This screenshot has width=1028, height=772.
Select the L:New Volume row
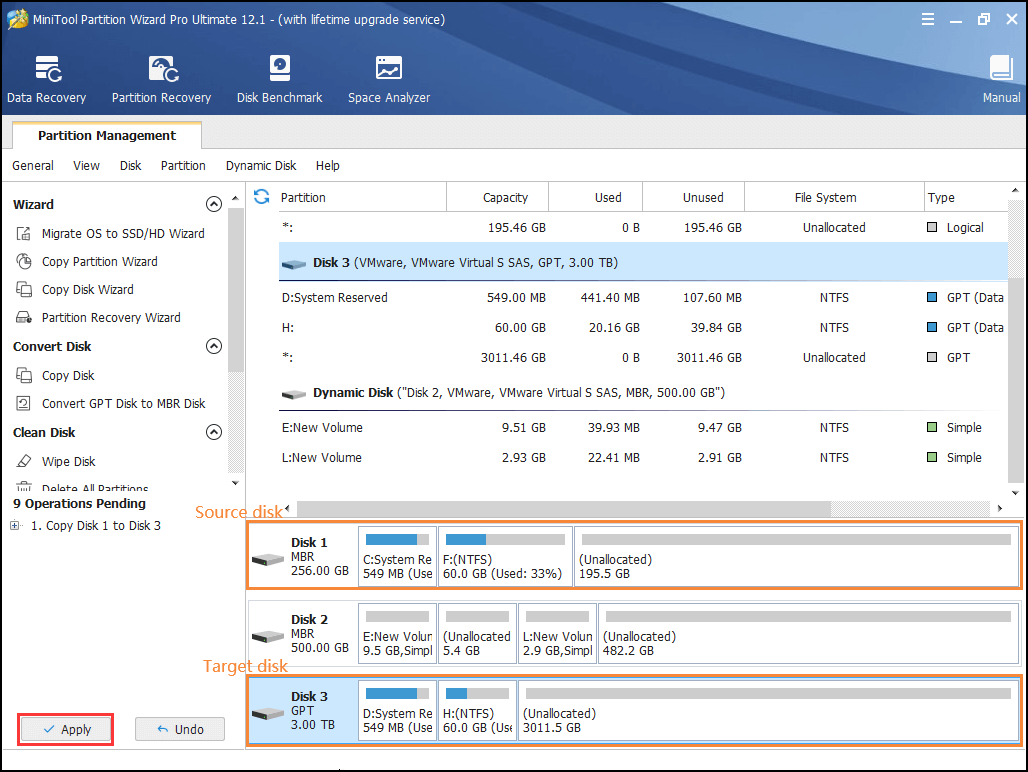(643, 457)
